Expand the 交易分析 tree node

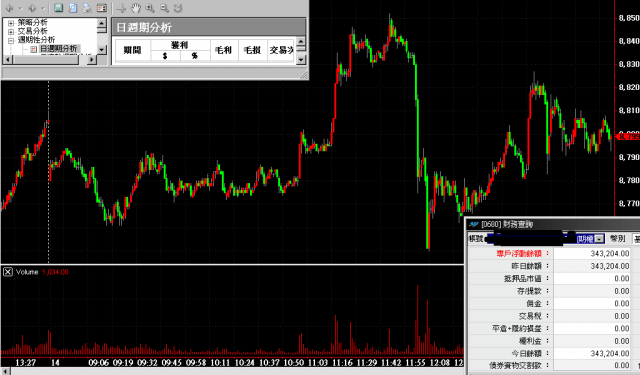pyautogui.click(x=11, y=31)
